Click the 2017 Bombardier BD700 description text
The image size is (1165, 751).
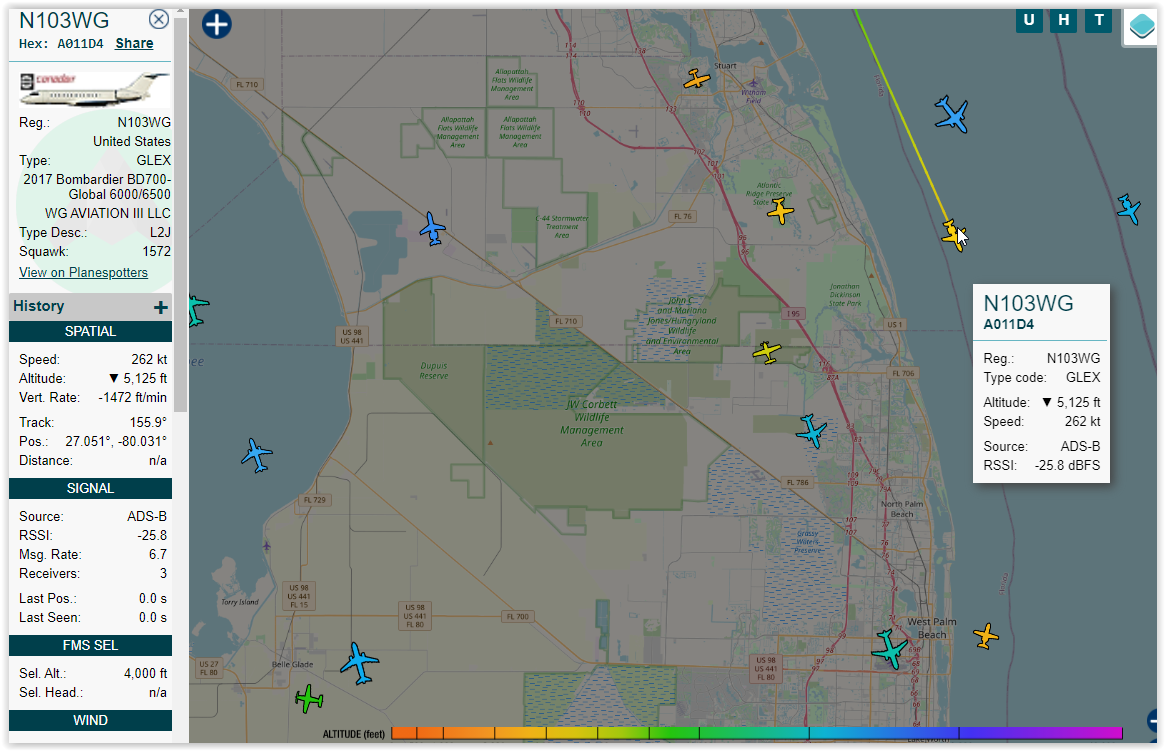click(x=97, y=187)
